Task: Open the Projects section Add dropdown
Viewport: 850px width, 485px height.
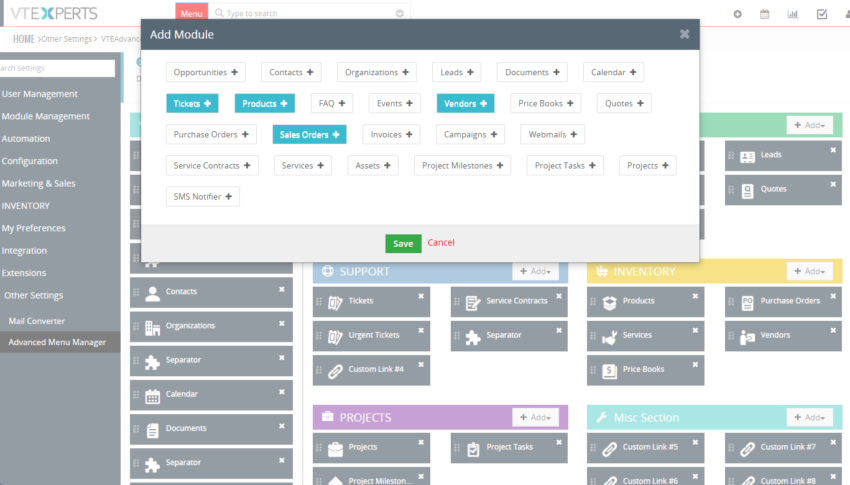Action: coord(535,417)
